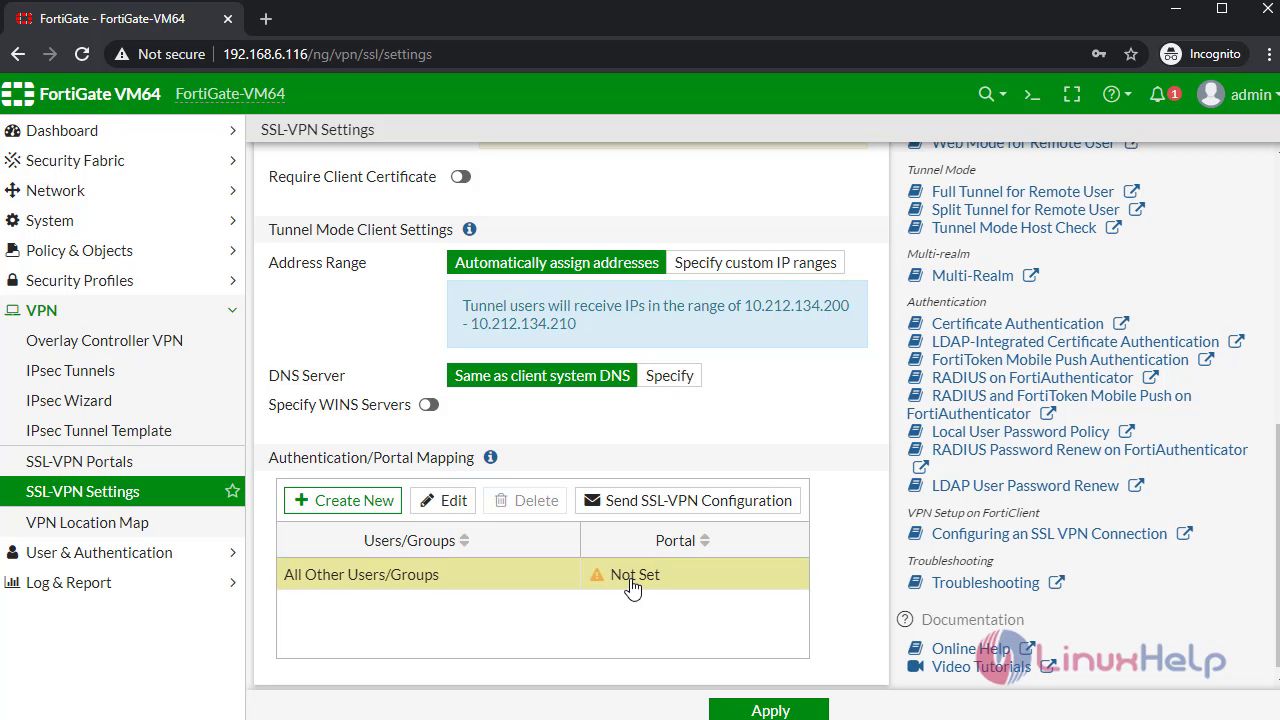This screenshot has width=1280, height=720.
Task: Expand the Network menu
Action: pyautogui.click(x=122, y=190)
